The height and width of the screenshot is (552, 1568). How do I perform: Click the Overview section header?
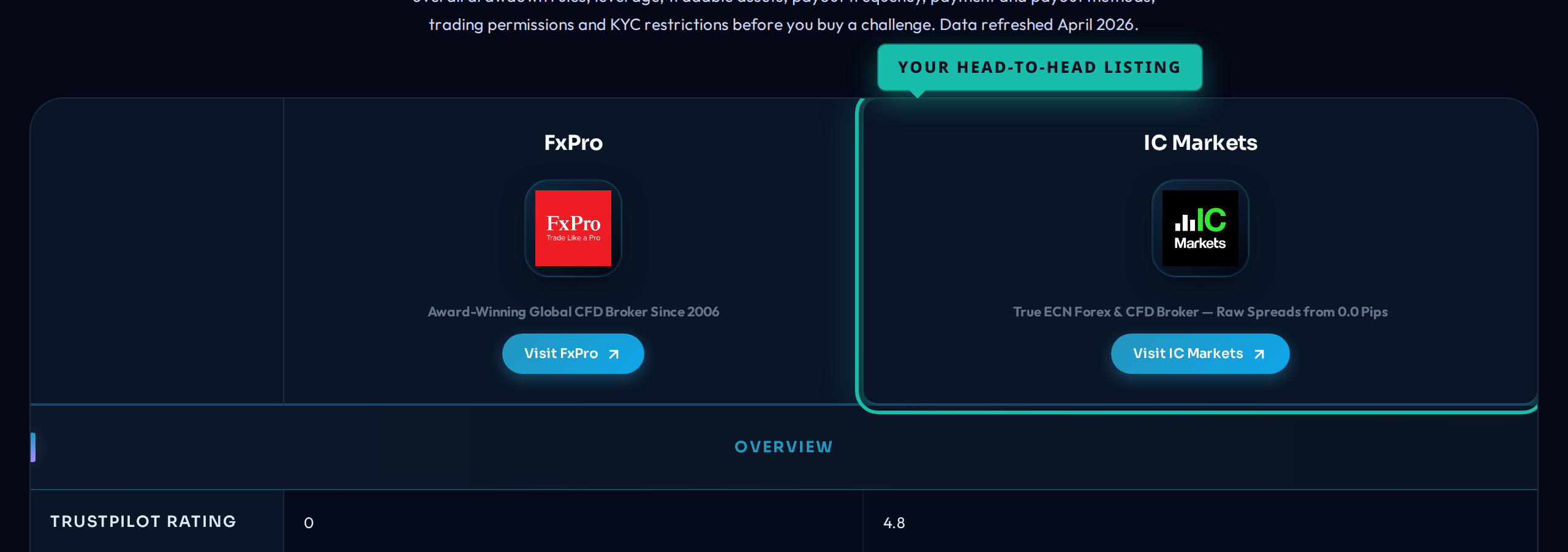[x=783, y=447]
